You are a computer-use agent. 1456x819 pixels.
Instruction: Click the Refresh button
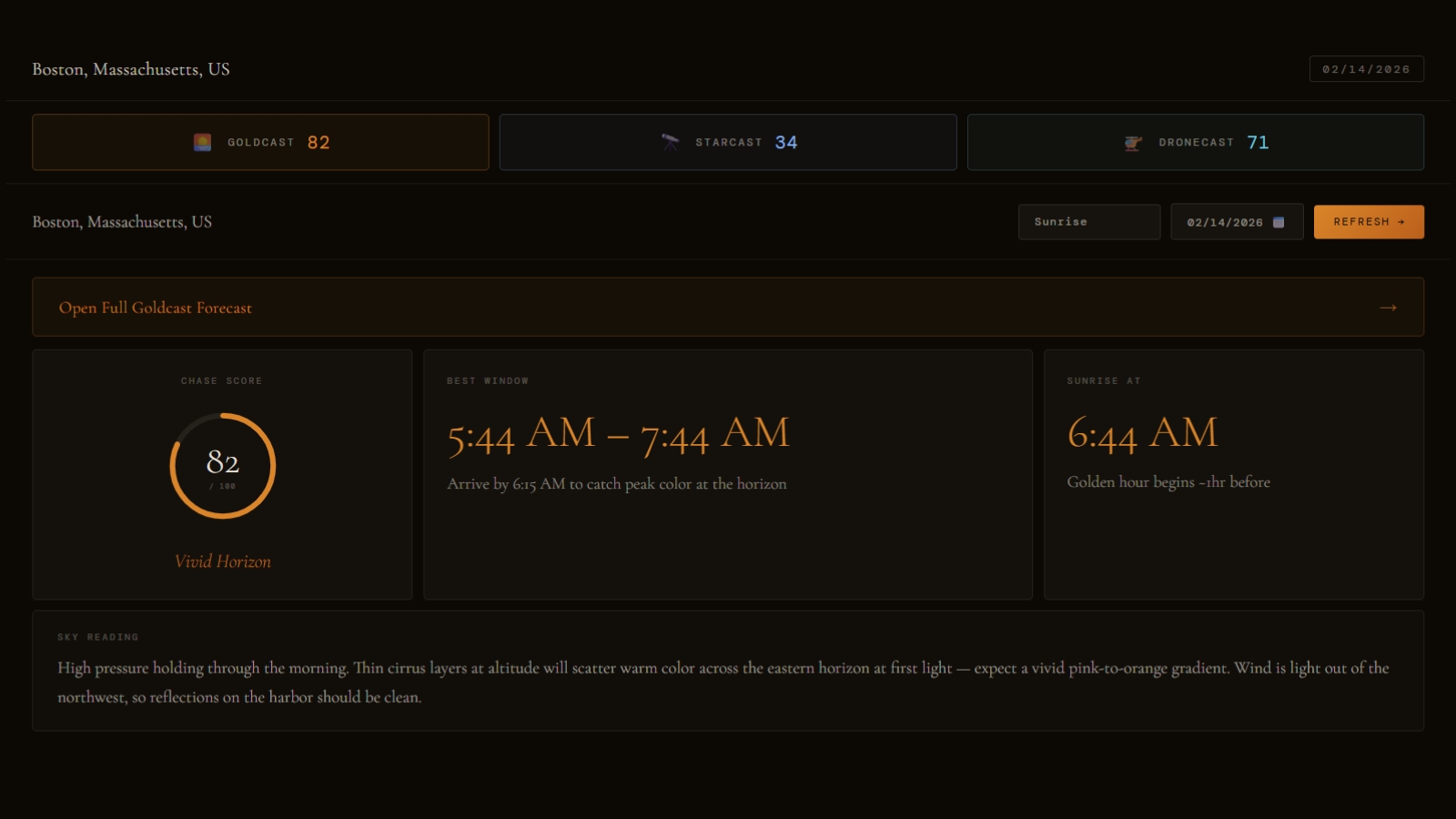coord(1369,221)
